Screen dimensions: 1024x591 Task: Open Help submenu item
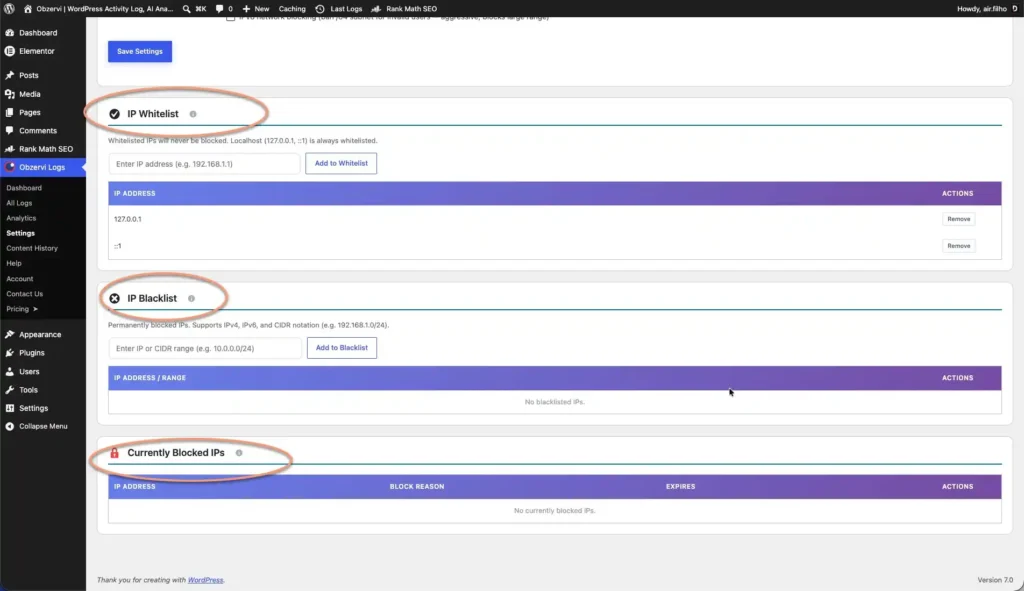(14, 263)
